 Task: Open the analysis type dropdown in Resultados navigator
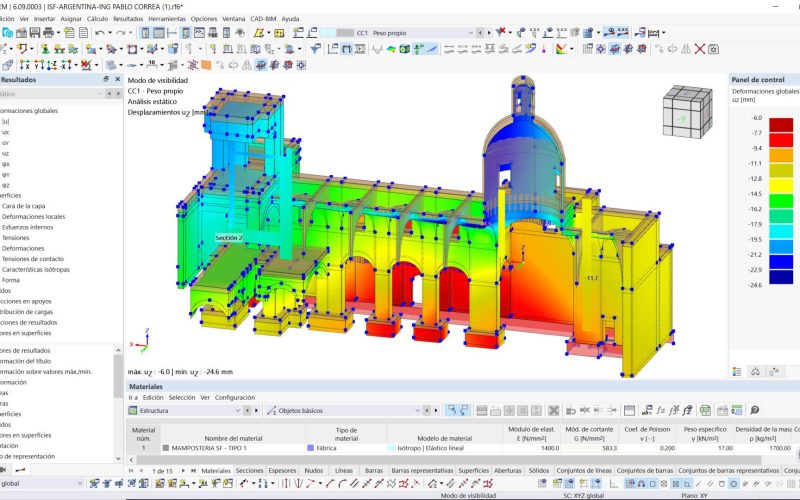pyautogui.click(x=100, y=94)
